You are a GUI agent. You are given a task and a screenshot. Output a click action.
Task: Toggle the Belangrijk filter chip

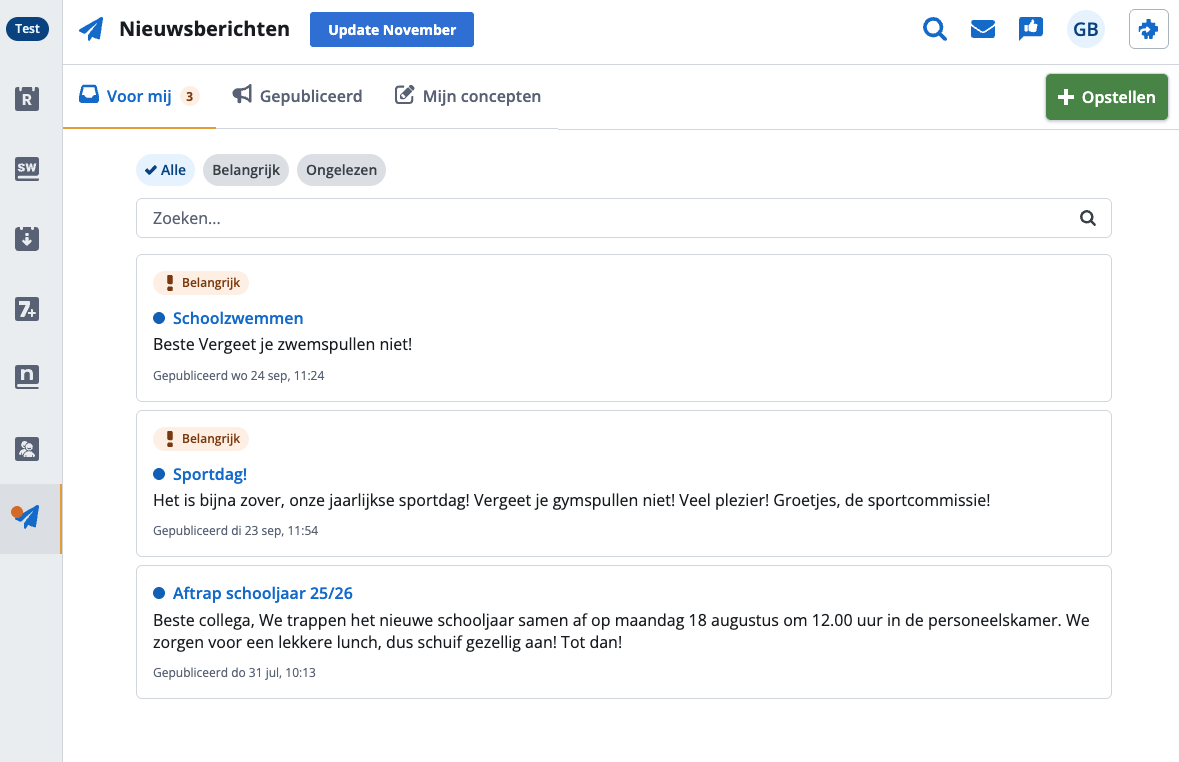click(x=246, y=170)
